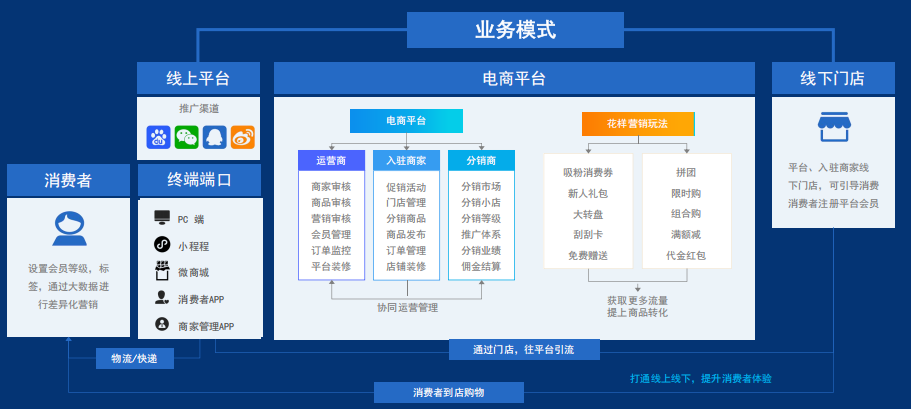Select the 运营商 column header
The height and width of the screenshot is (409, 911).
pos(331,160)
